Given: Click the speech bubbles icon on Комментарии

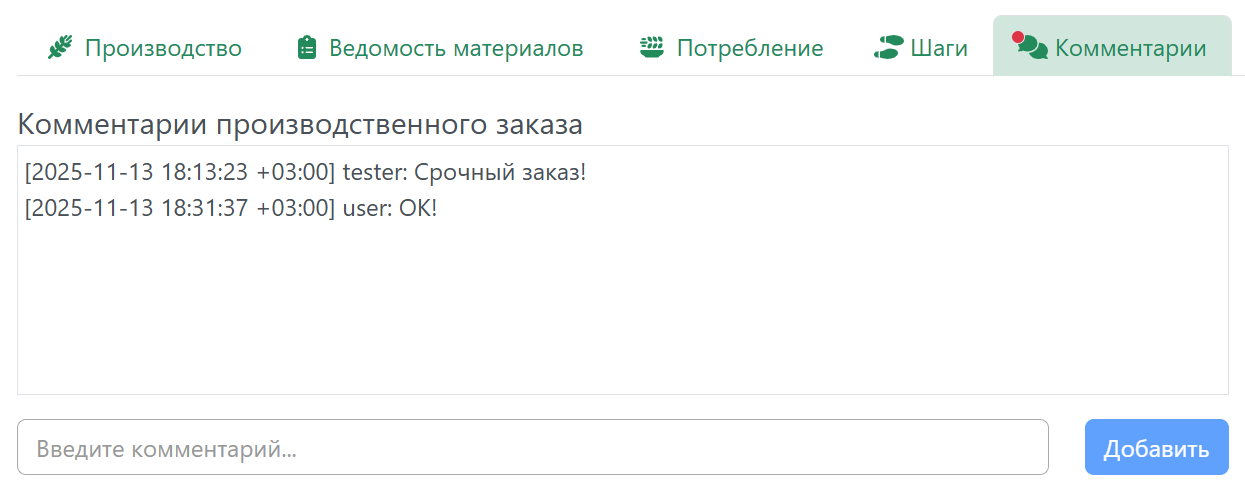Looking at the screenshot, I should tap(1033, 49).
